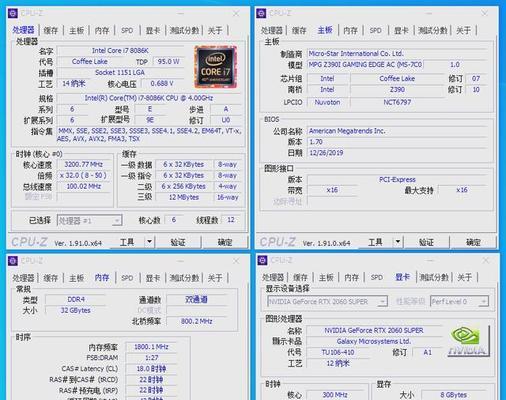Viewport: 506px width, 400px height.
Task: Click the NCT6797 LPCIO value
Action: pos(397,102)
